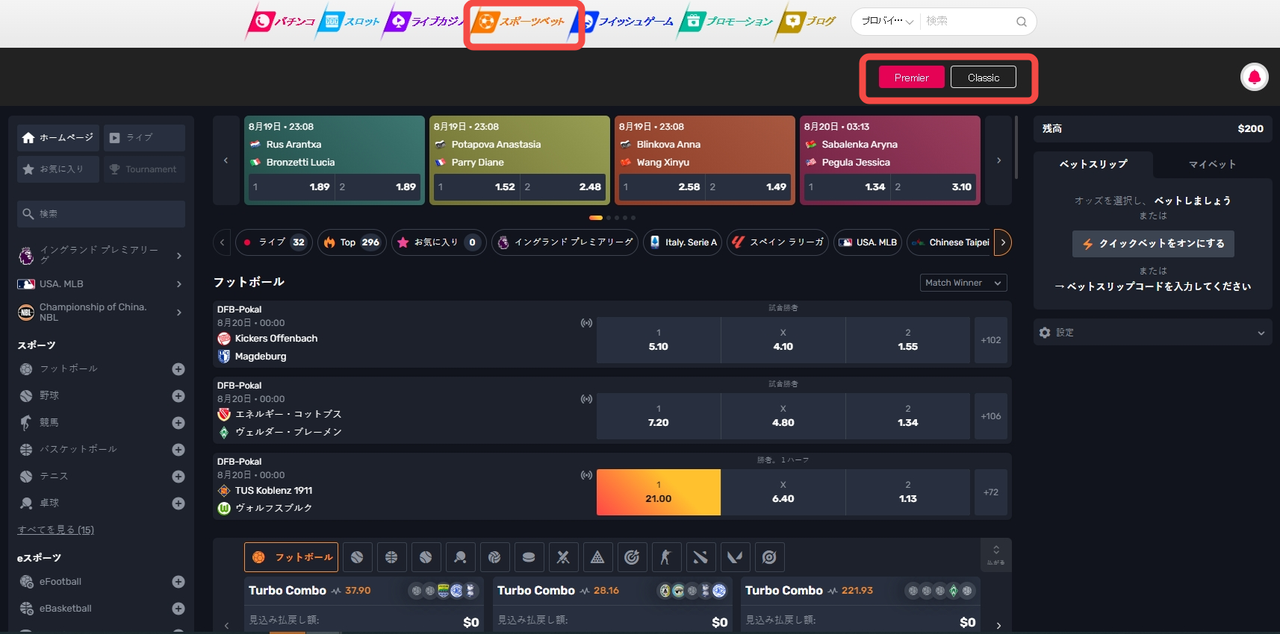Viewport: 1280px width, 634px height.
Task: Click the search magnifier icon in top bar
Action: click(x=1021, y=21)
